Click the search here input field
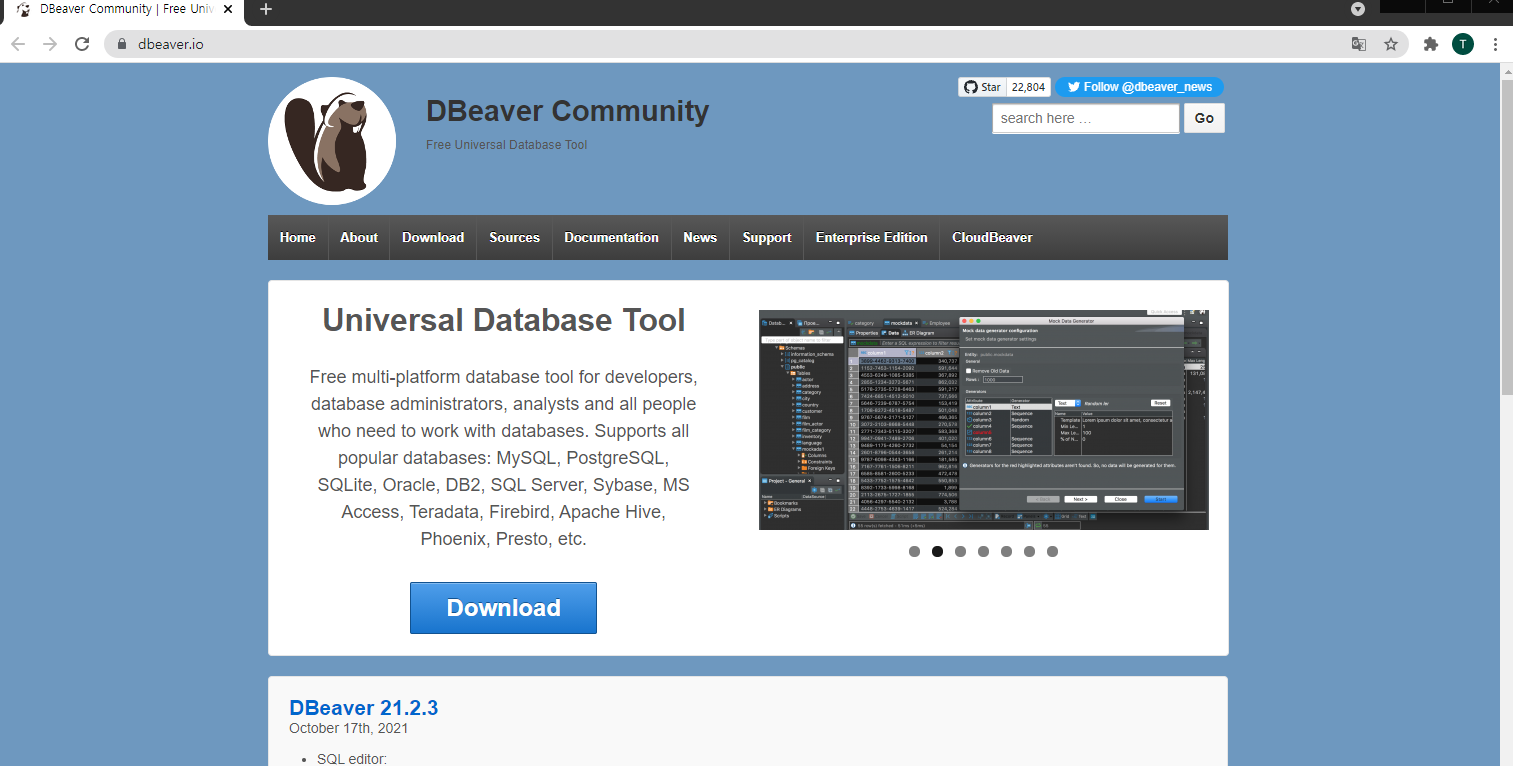Screen dimensions: 1513x766 [x=1086, y=118]
